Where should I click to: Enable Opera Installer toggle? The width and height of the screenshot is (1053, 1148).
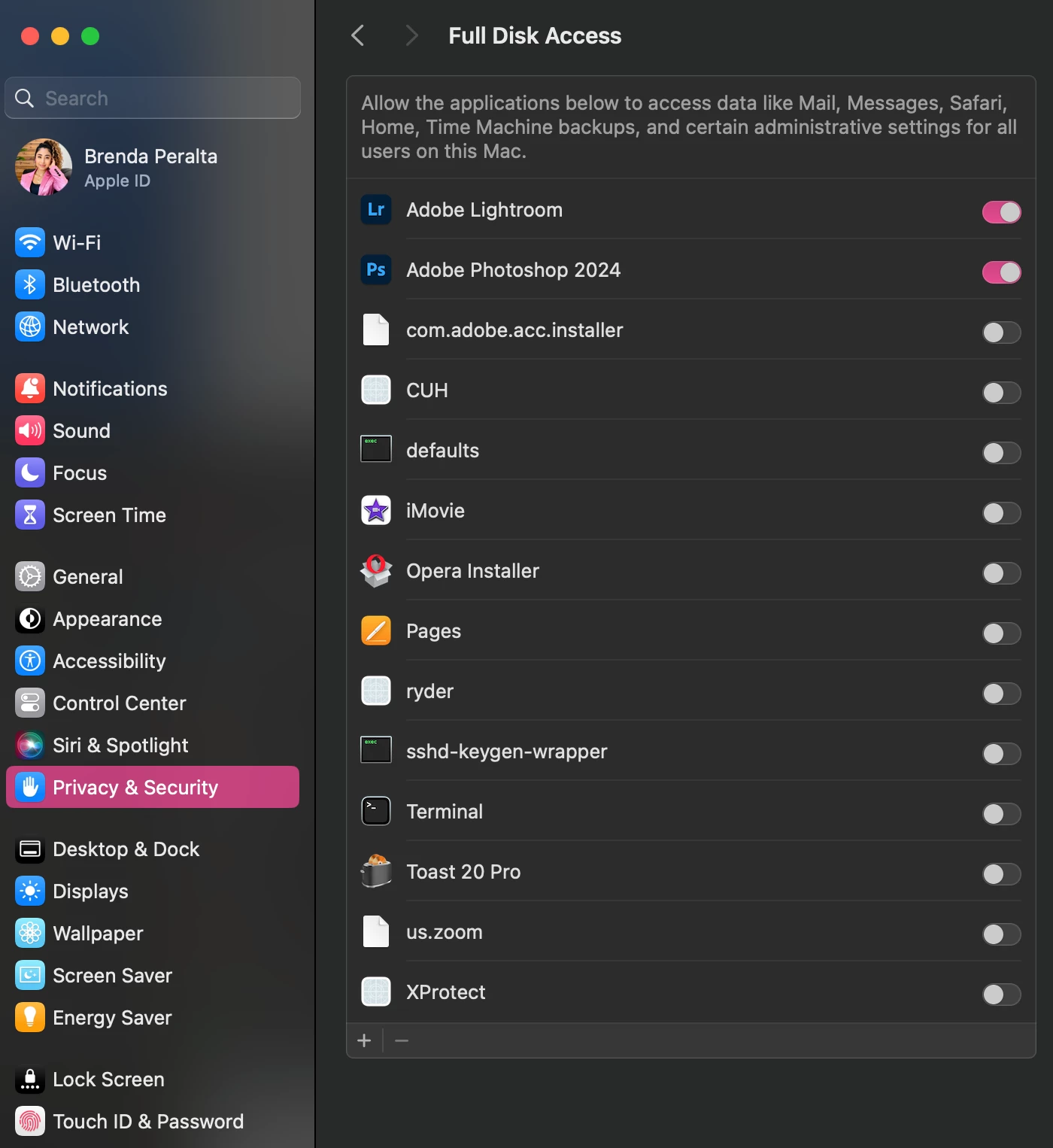(1001, 573)
